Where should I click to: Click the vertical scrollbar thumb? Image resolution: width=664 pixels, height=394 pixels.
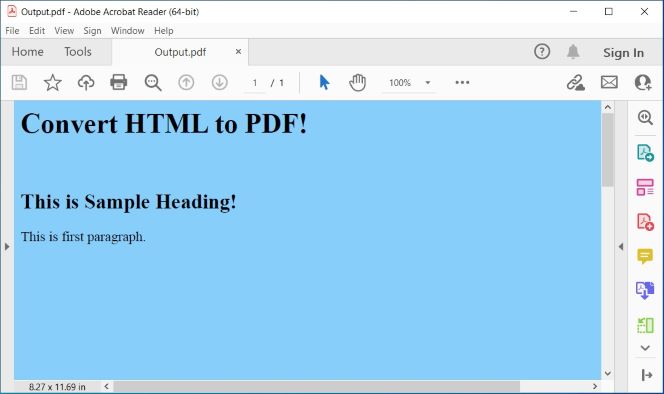pos(608,150)
